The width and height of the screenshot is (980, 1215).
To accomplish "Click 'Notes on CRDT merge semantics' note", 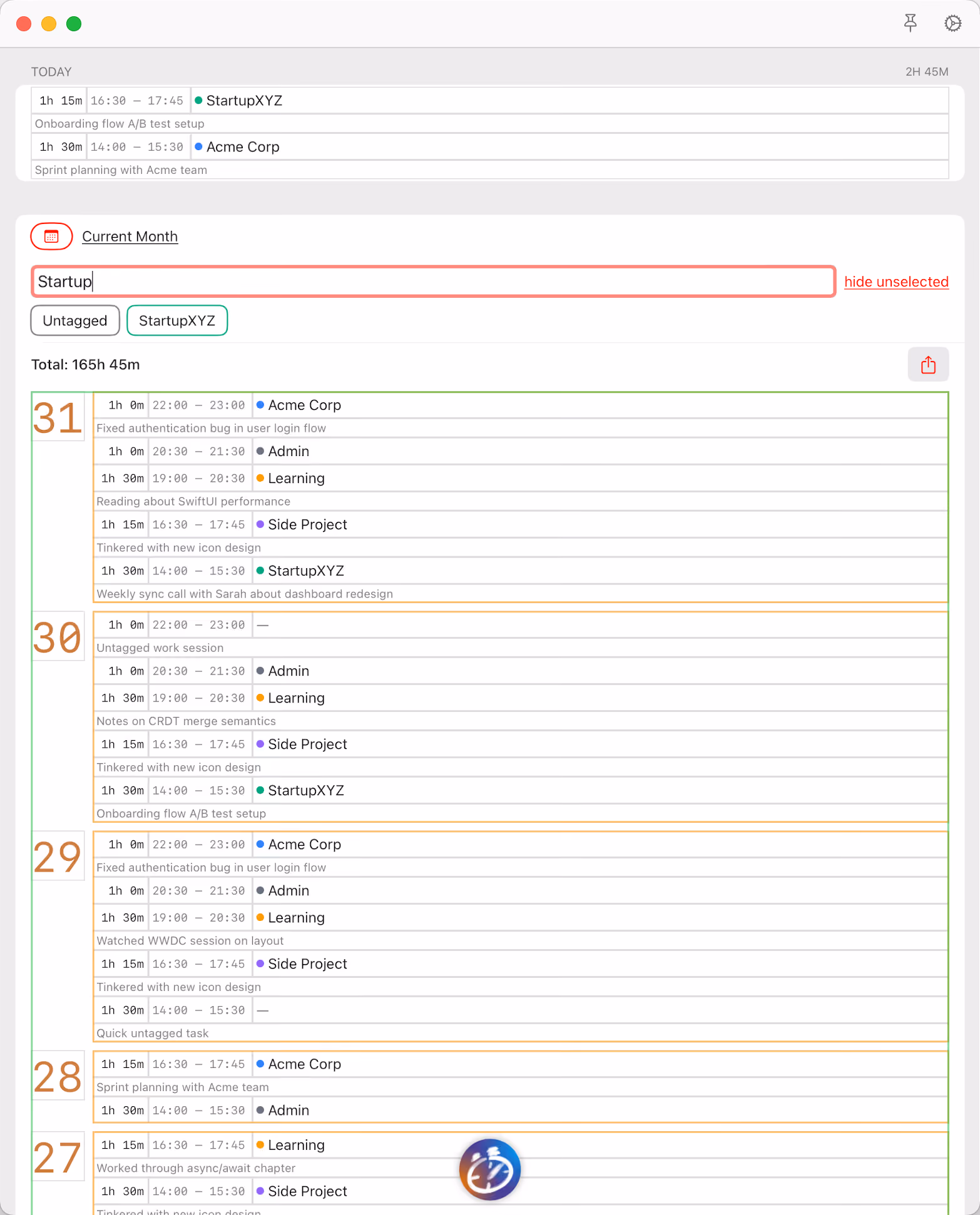I will [x=186, y=721].
